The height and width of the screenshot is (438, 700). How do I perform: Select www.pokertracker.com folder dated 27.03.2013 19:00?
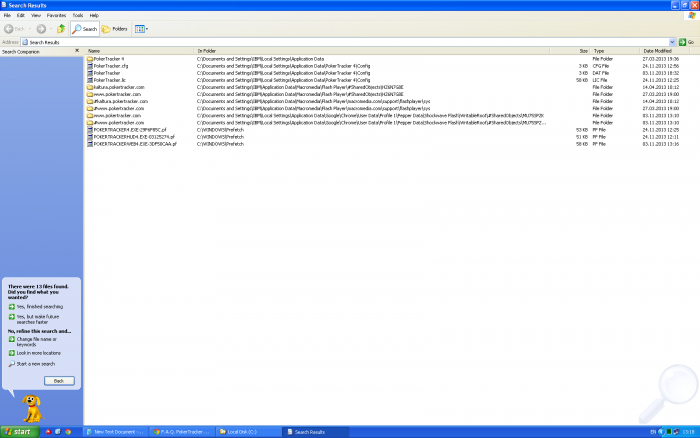117,94
